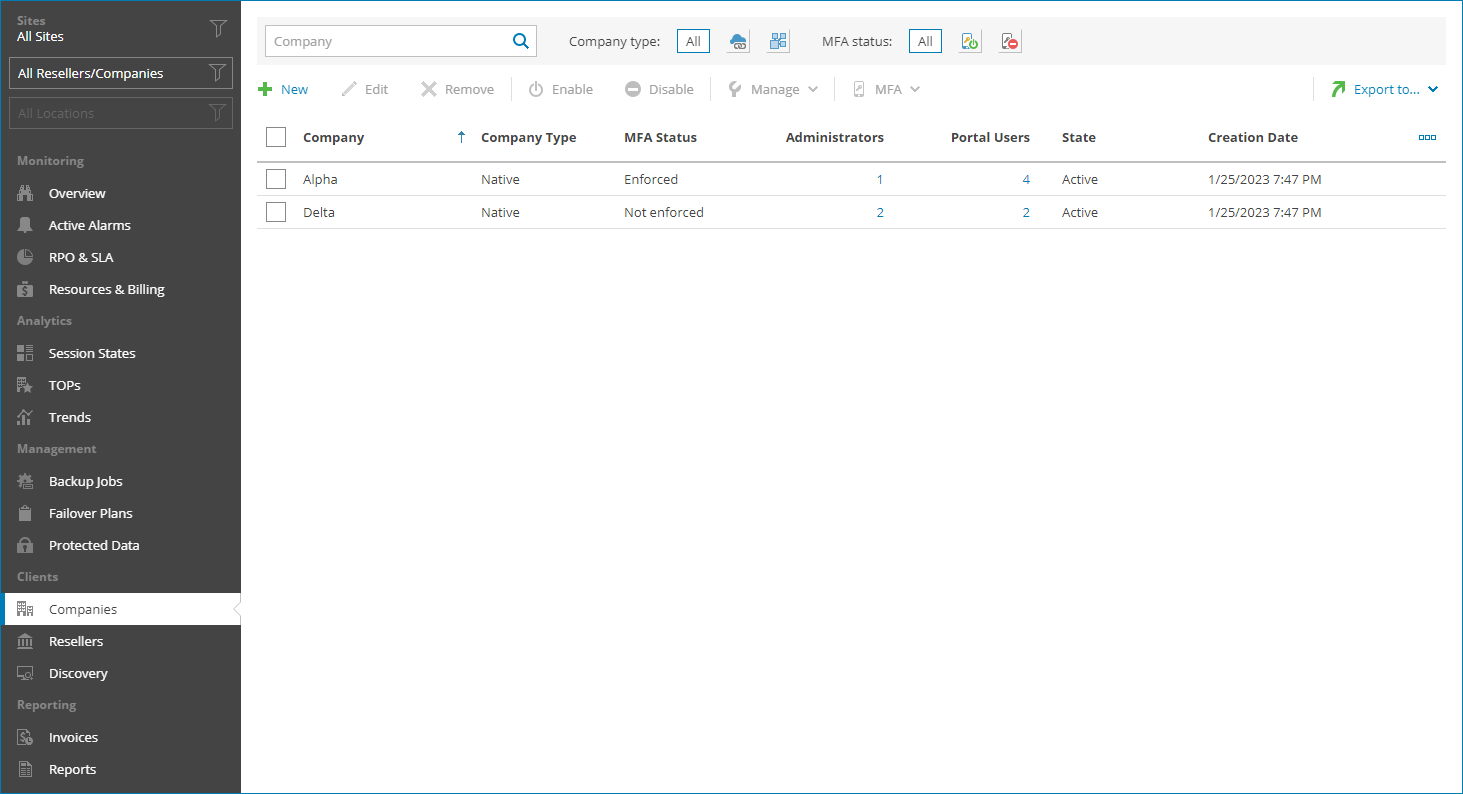Filter MFA status by disabled icon
Viewport: 1463px width, 794px height.
pyautogui.click(x=1010, y=41)
